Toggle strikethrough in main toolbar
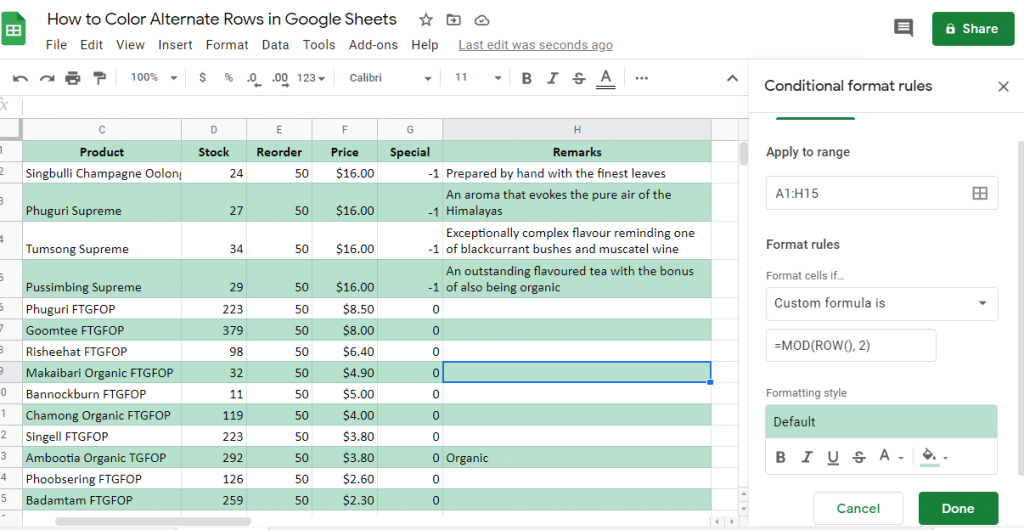Screen dimensions: 1024x530 click(x=579, y=78)
